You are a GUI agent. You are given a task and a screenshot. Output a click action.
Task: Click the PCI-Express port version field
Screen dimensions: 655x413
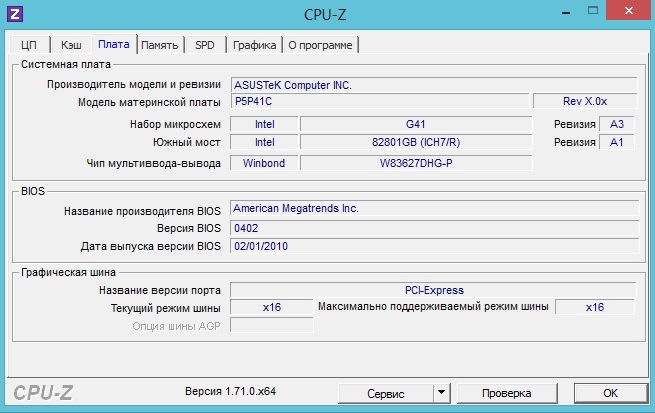434,290
